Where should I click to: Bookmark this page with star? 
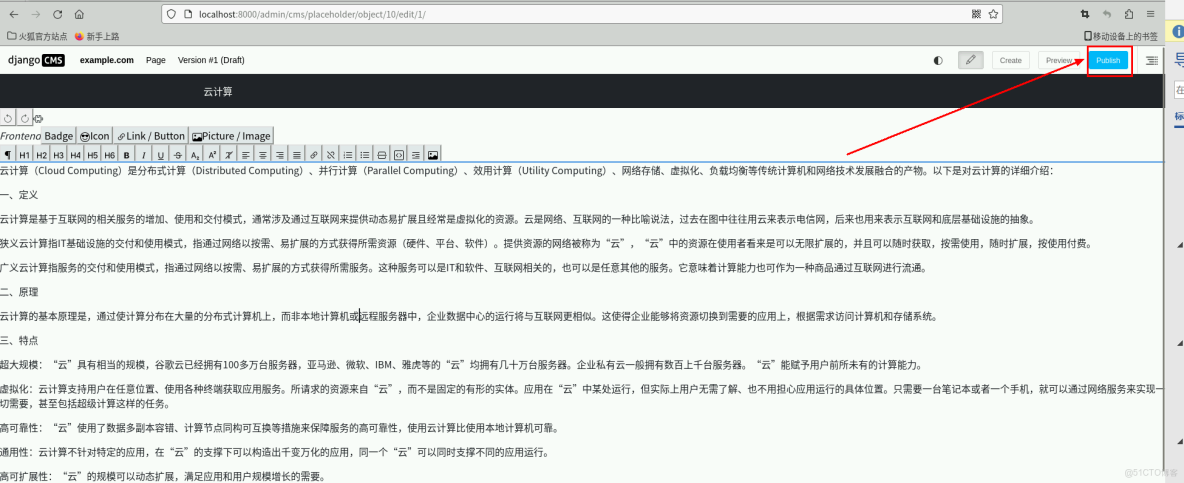pos(993,14)
